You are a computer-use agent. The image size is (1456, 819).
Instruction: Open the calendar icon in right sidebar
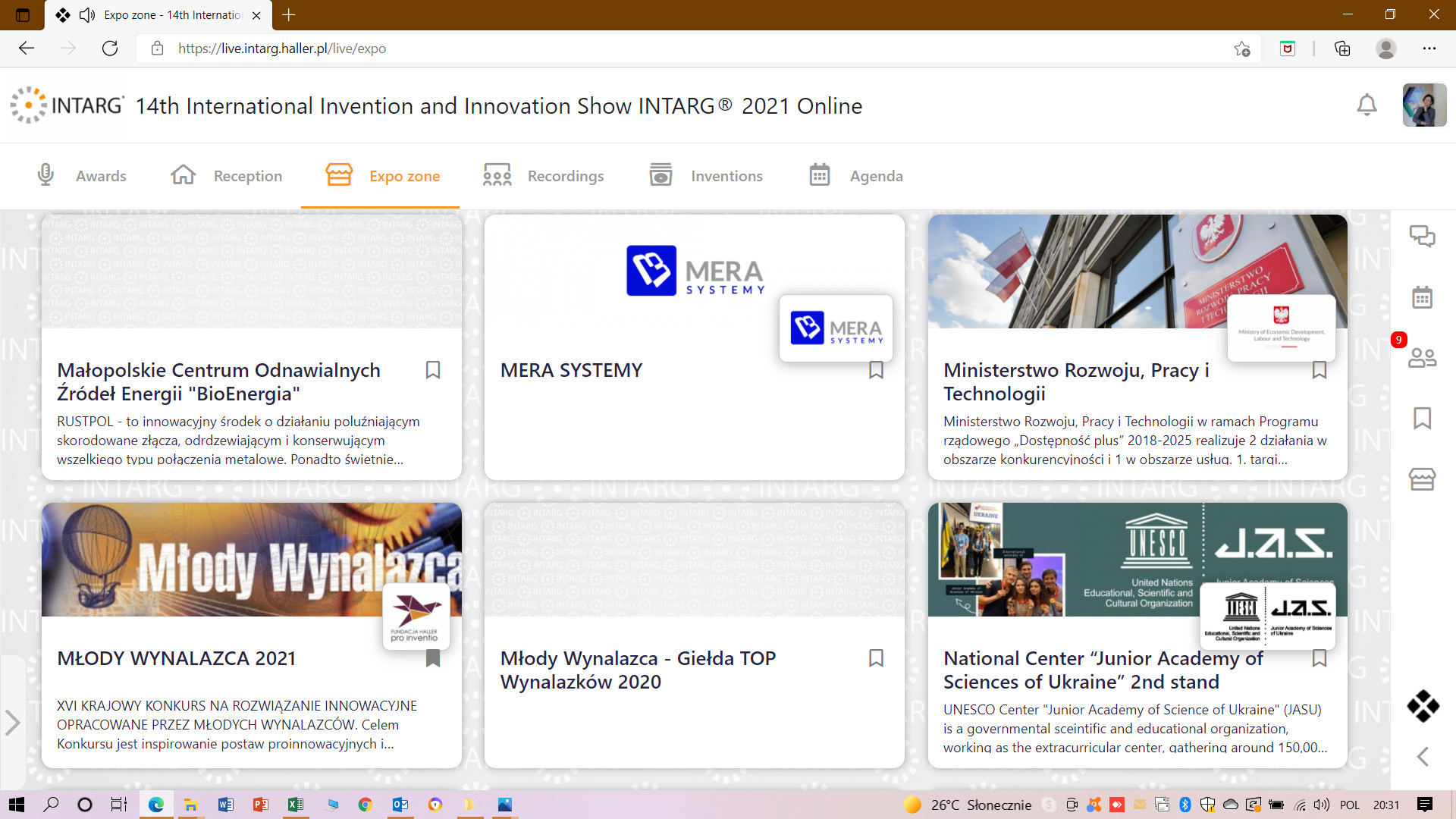[x=1422, y=297]
